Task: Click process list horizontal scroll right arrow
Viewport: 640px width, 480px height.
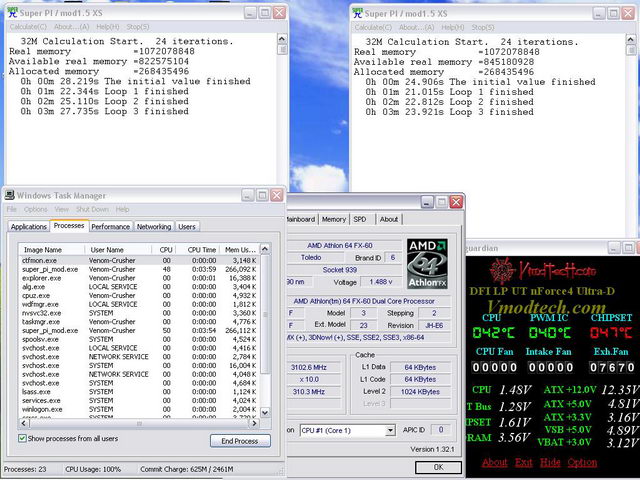Action: 255,423
